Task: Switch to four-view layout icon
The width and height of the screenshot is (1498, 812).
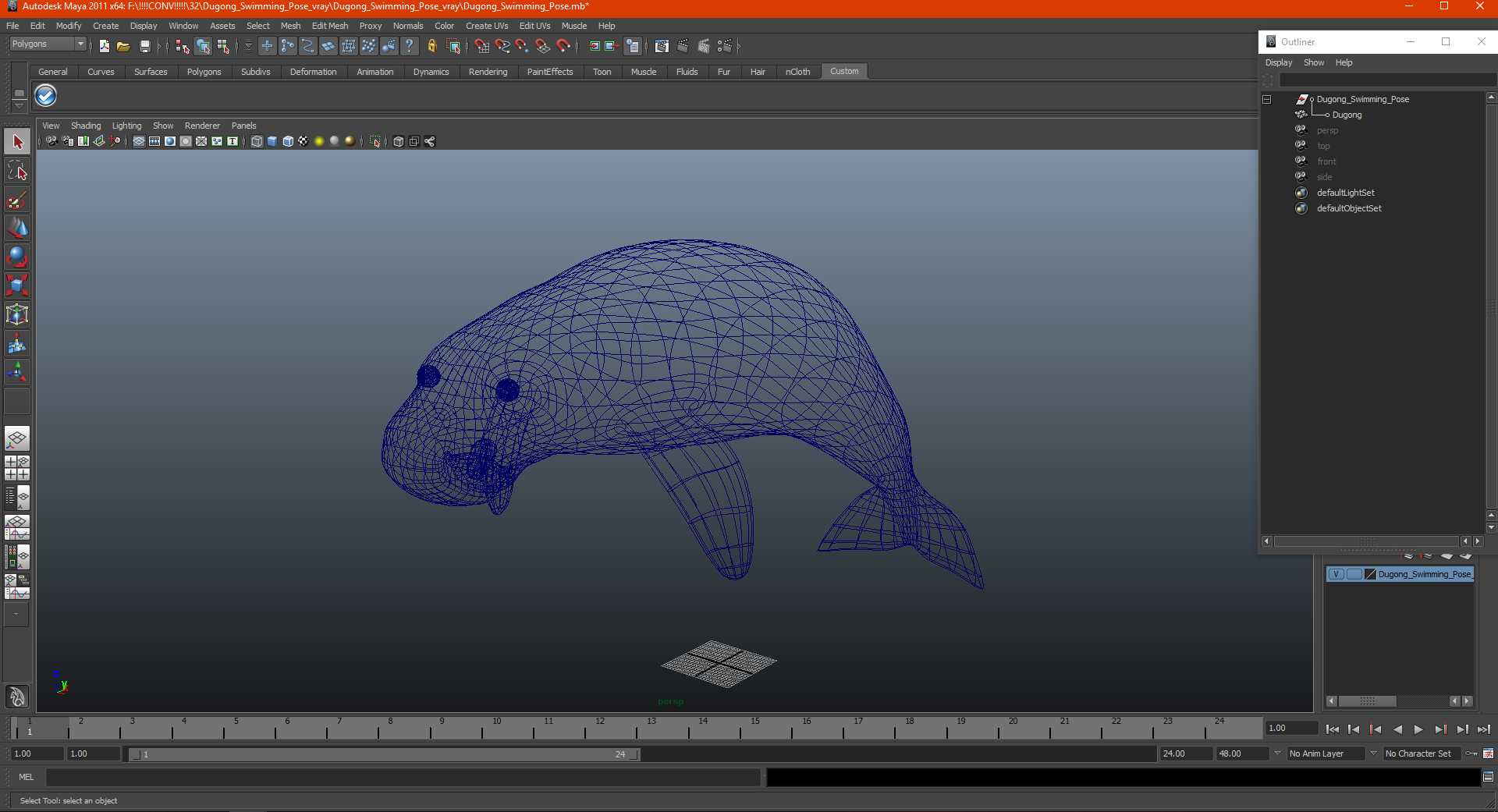Action: click(17, 468)
